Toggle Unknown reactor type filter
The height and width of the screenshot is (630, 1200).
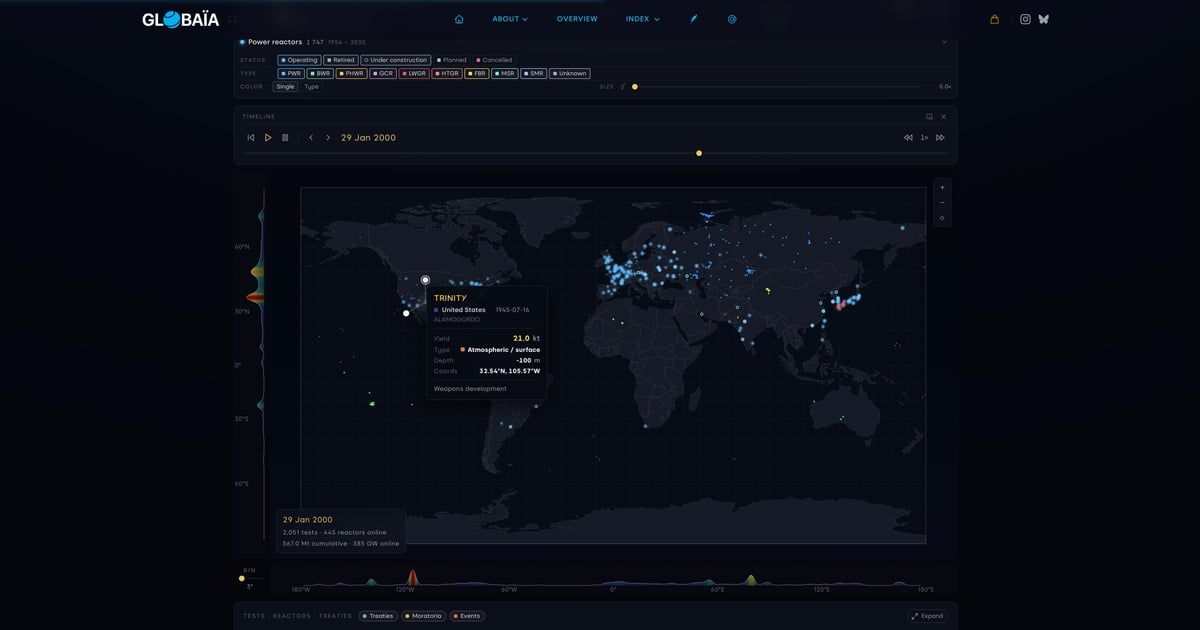[x=570, y=73]
